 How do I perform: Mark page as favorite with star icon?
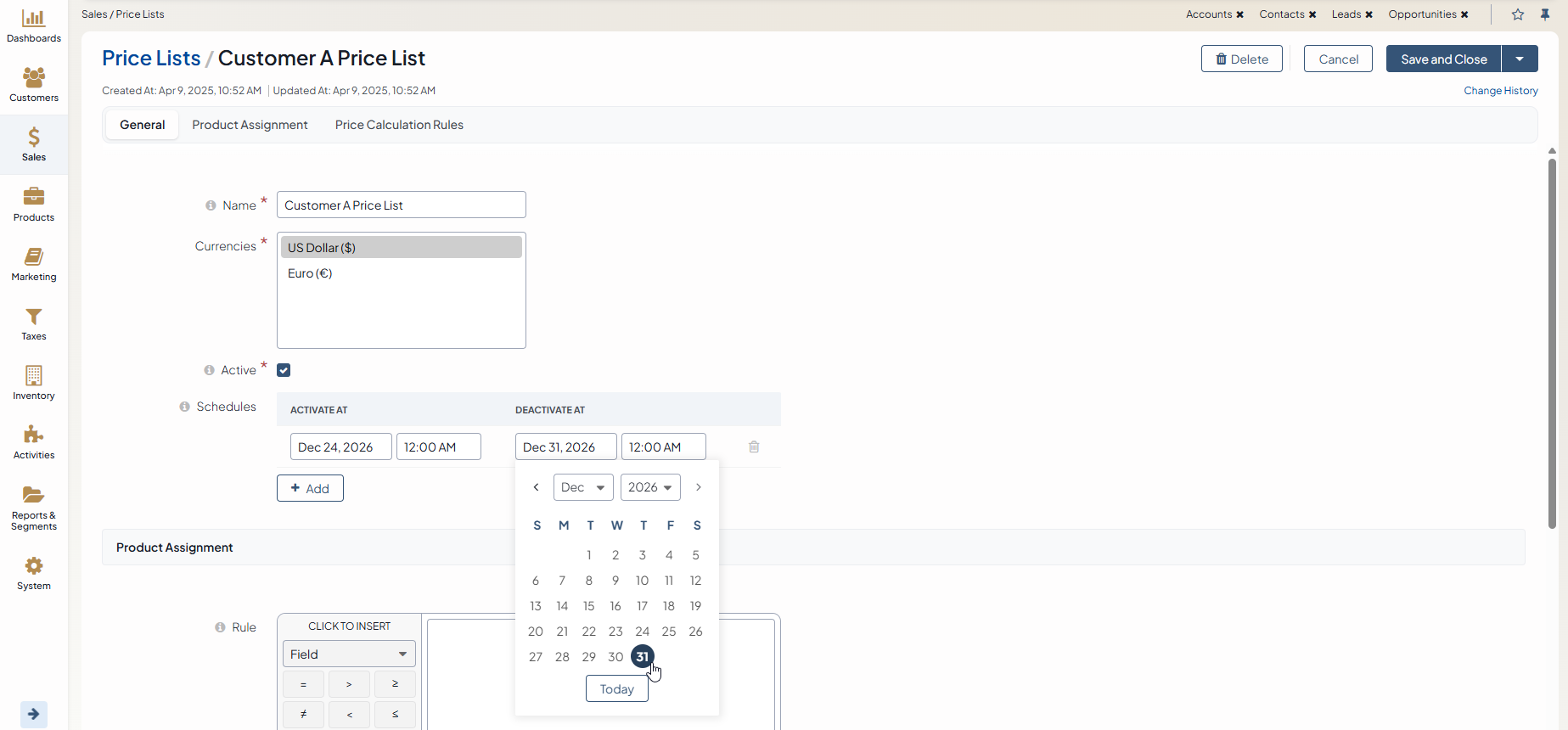coord(1518,14)
